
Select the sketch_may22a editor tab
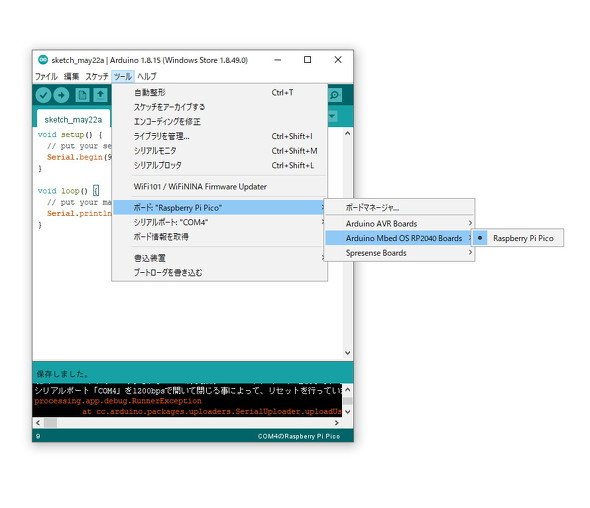[x=73, y=120]
